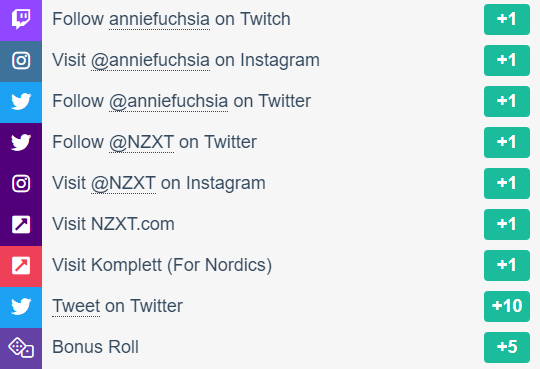
Task: Click the Instagram icon for @NZXT entry
Action: pos(21,184)
